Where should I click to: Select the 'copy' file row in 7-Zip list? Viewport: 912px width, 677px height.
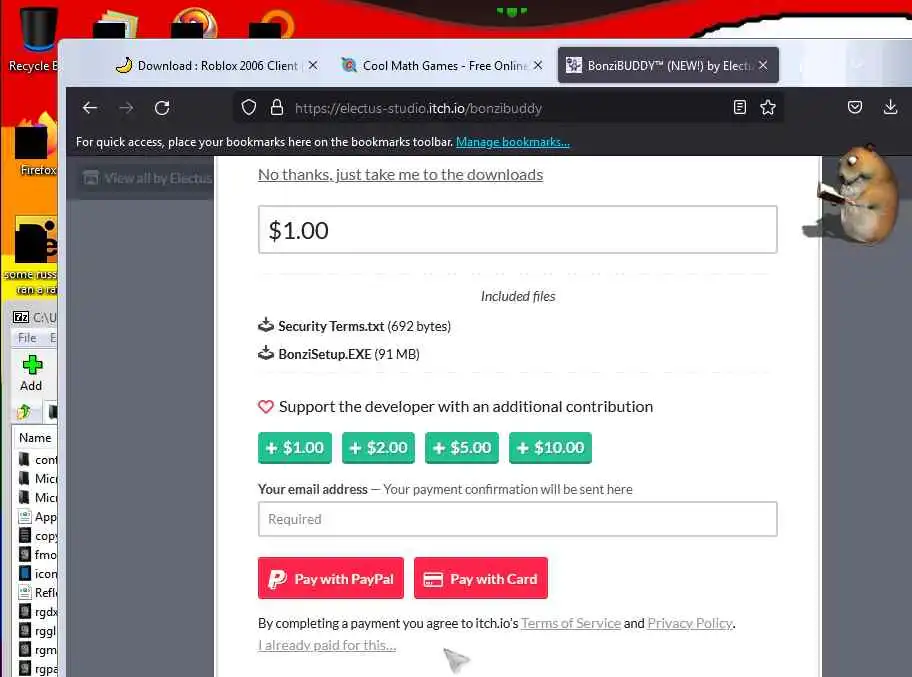point(37,536)
